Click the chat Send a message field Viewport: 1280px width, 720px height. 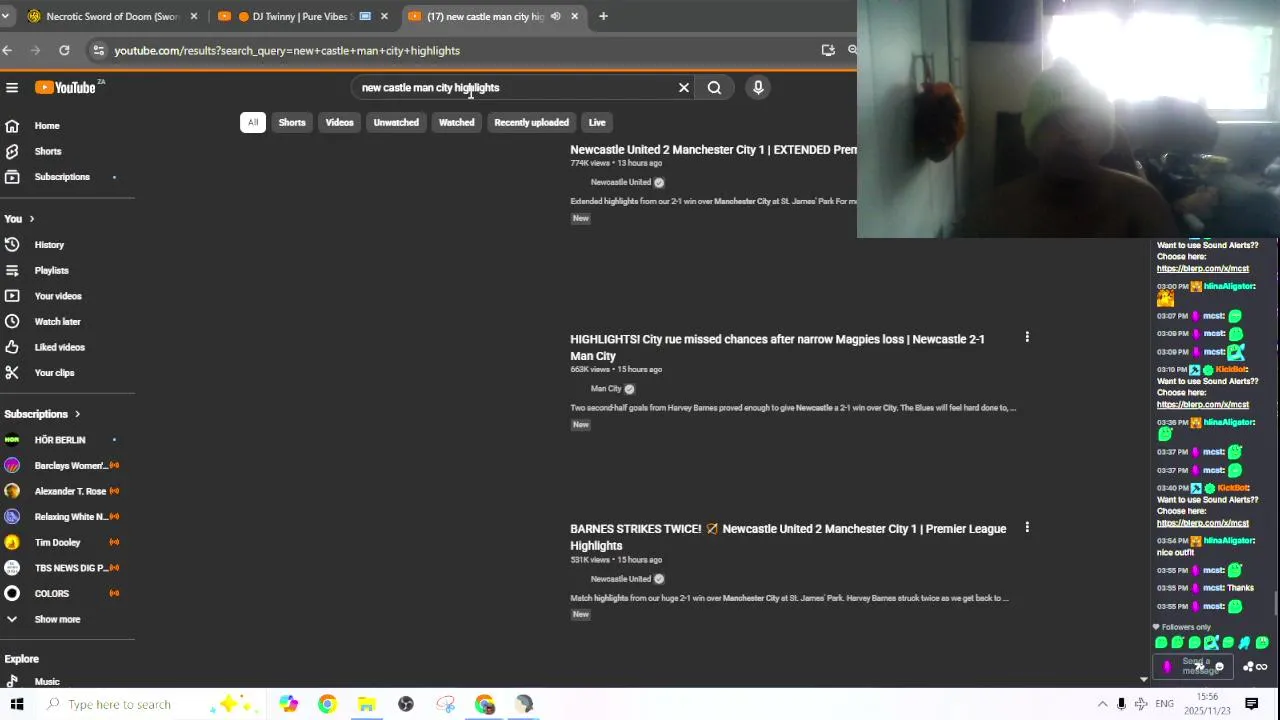1196,666
